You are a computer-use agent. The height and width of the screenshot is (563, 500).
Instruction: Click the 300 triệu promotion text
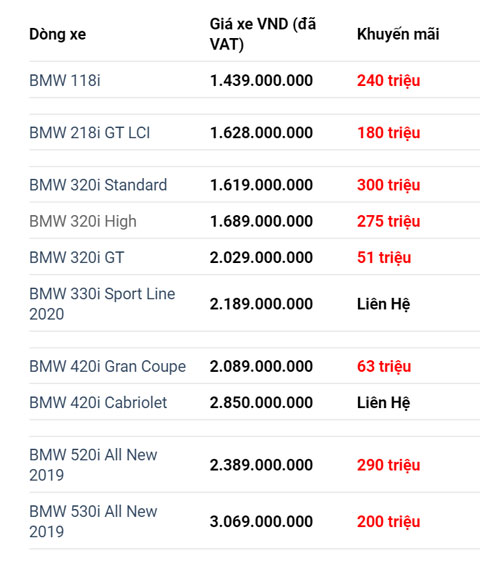pos(388,186)
